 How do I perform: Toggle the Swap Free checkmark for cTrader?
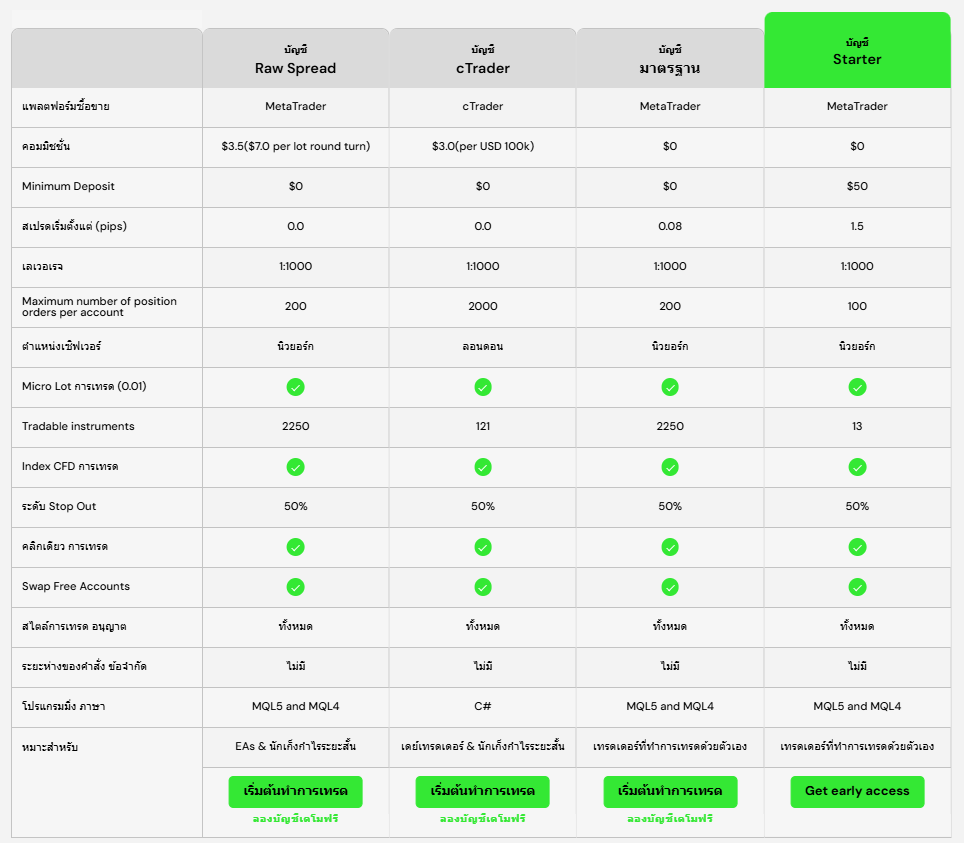(x=483, y=587)
